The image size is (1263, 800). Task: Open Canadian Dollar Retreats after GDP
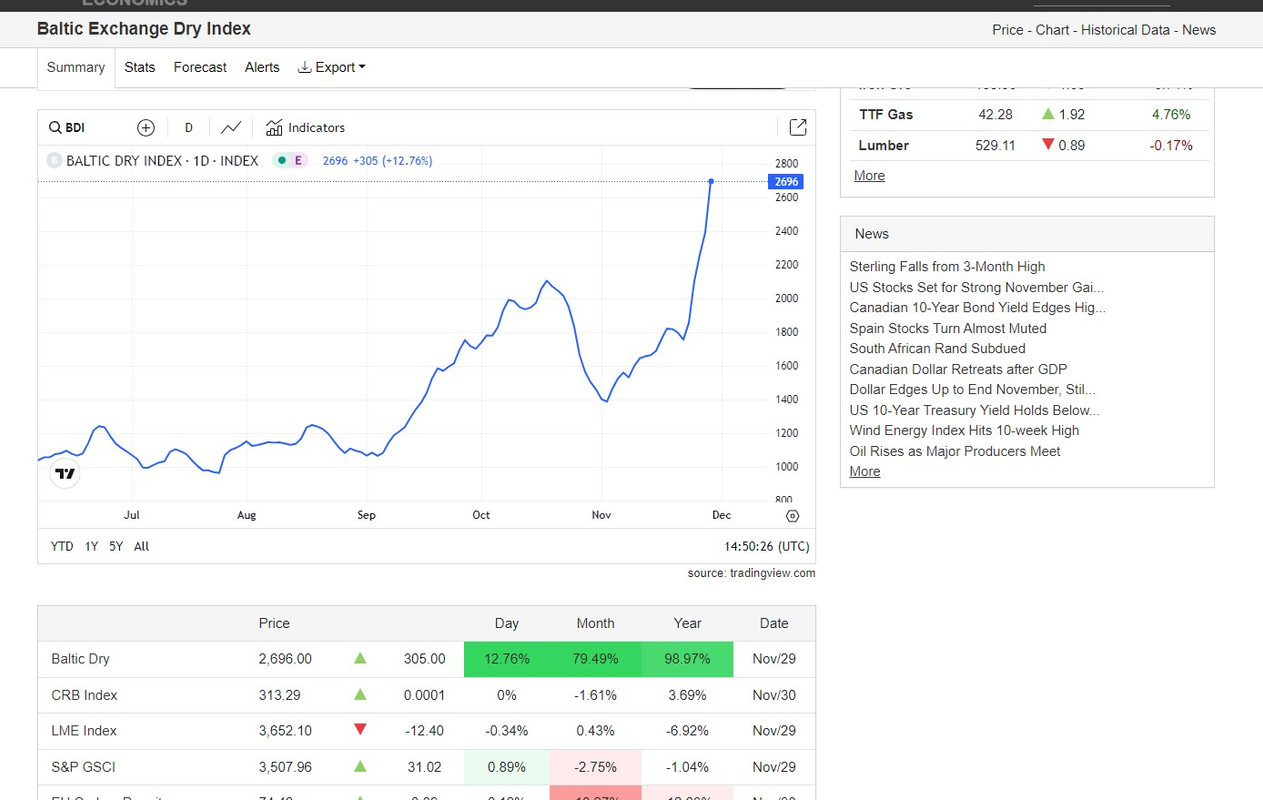coord(958,369)
